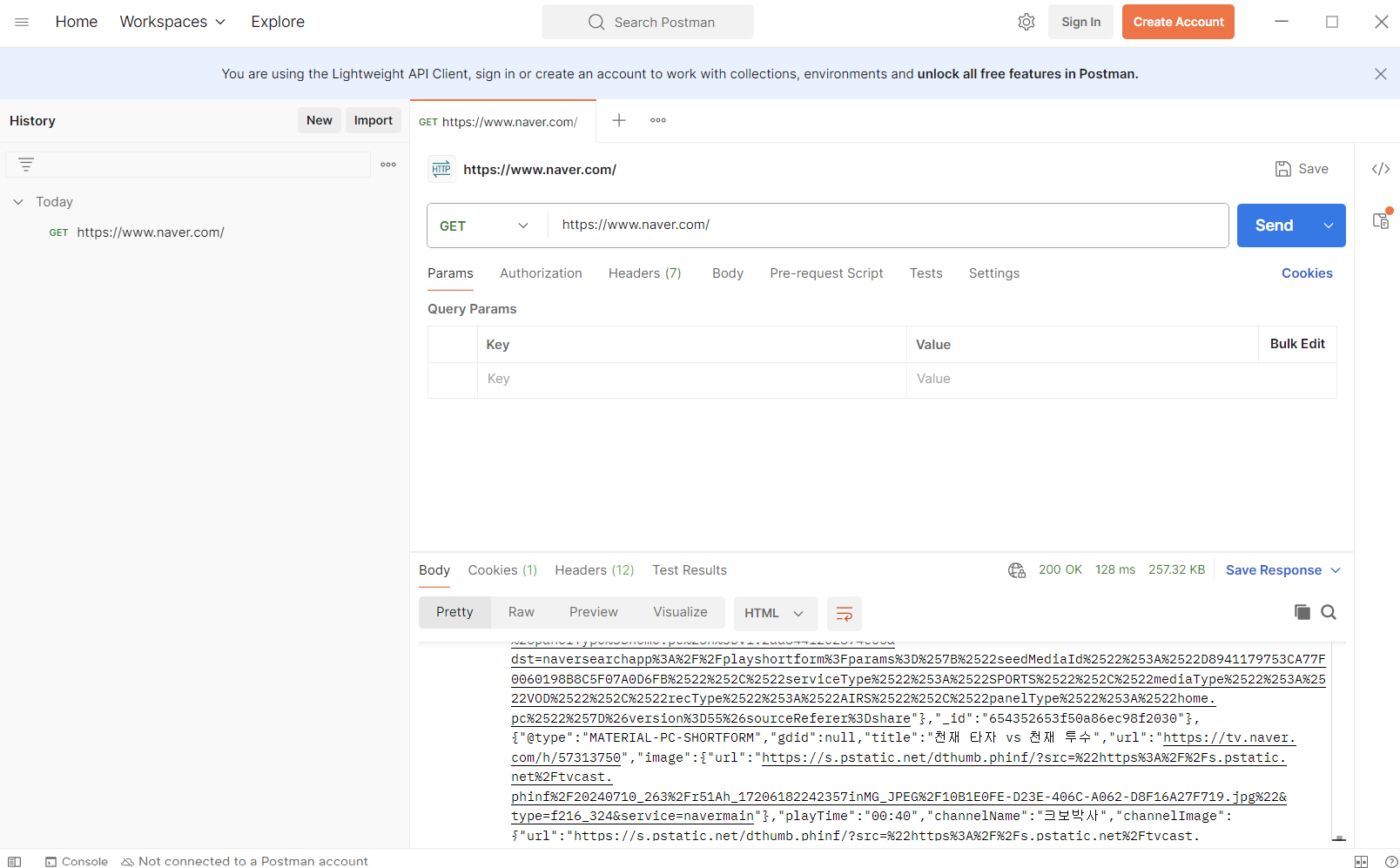Select the response Body tab
Screen dimensions: 1400x868
pyautogui.click(x=434, y=570)
